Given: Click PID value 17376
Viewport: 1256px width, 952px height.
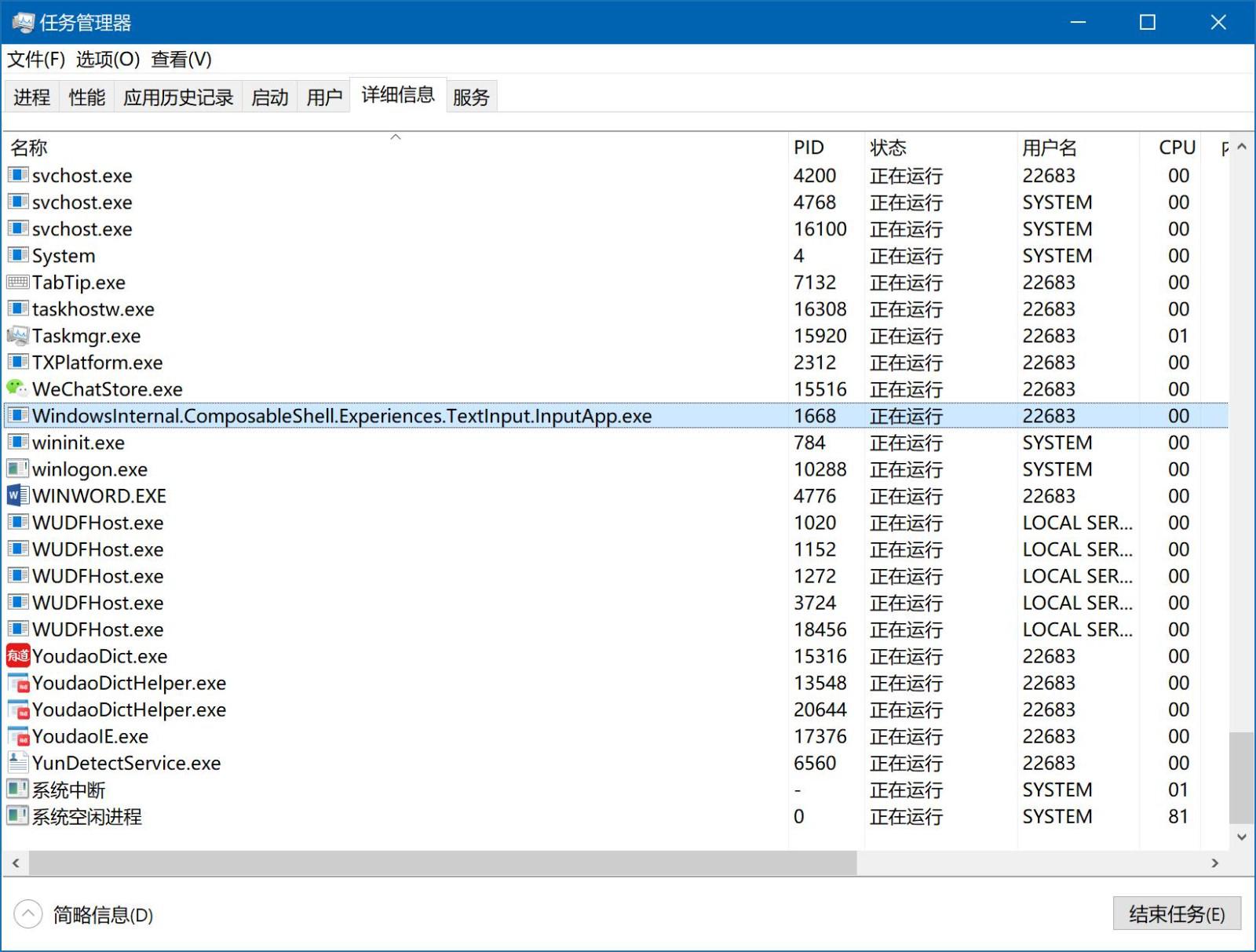Looking at the screenshot, I should [820, 736].
